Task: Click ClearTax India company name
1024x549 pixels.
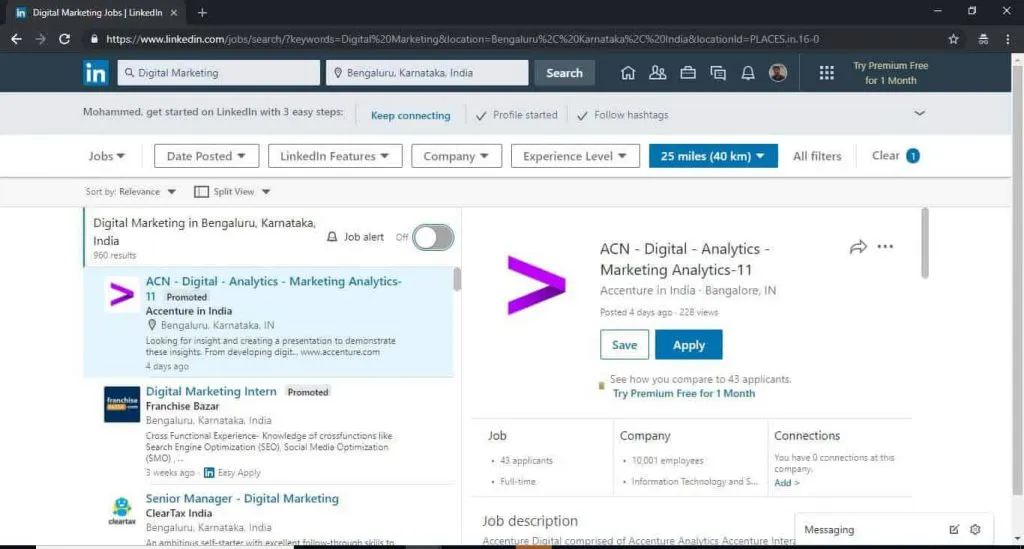Action: tap(179, 513)
